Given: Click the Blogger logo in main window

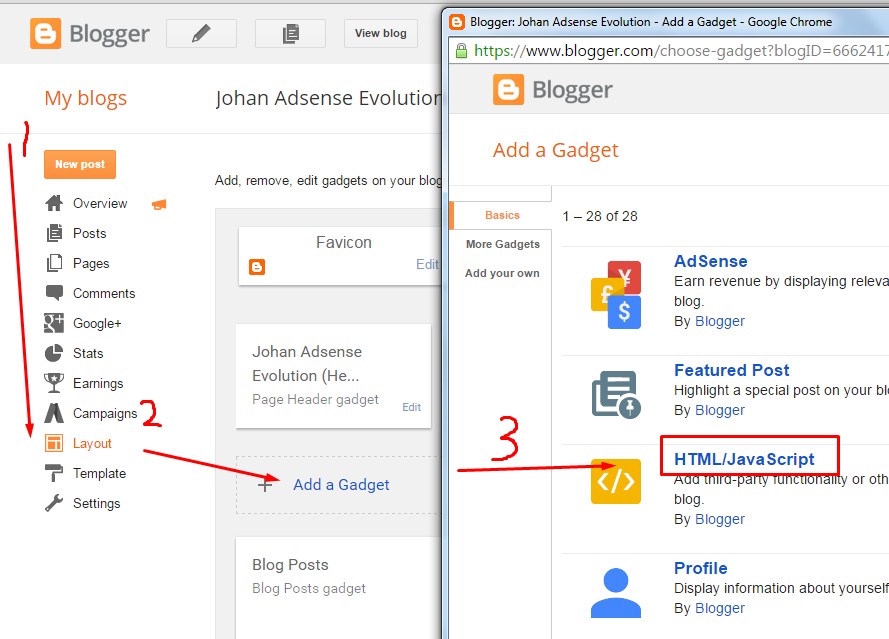Looking at the screenshot, I should pos(90,33).
